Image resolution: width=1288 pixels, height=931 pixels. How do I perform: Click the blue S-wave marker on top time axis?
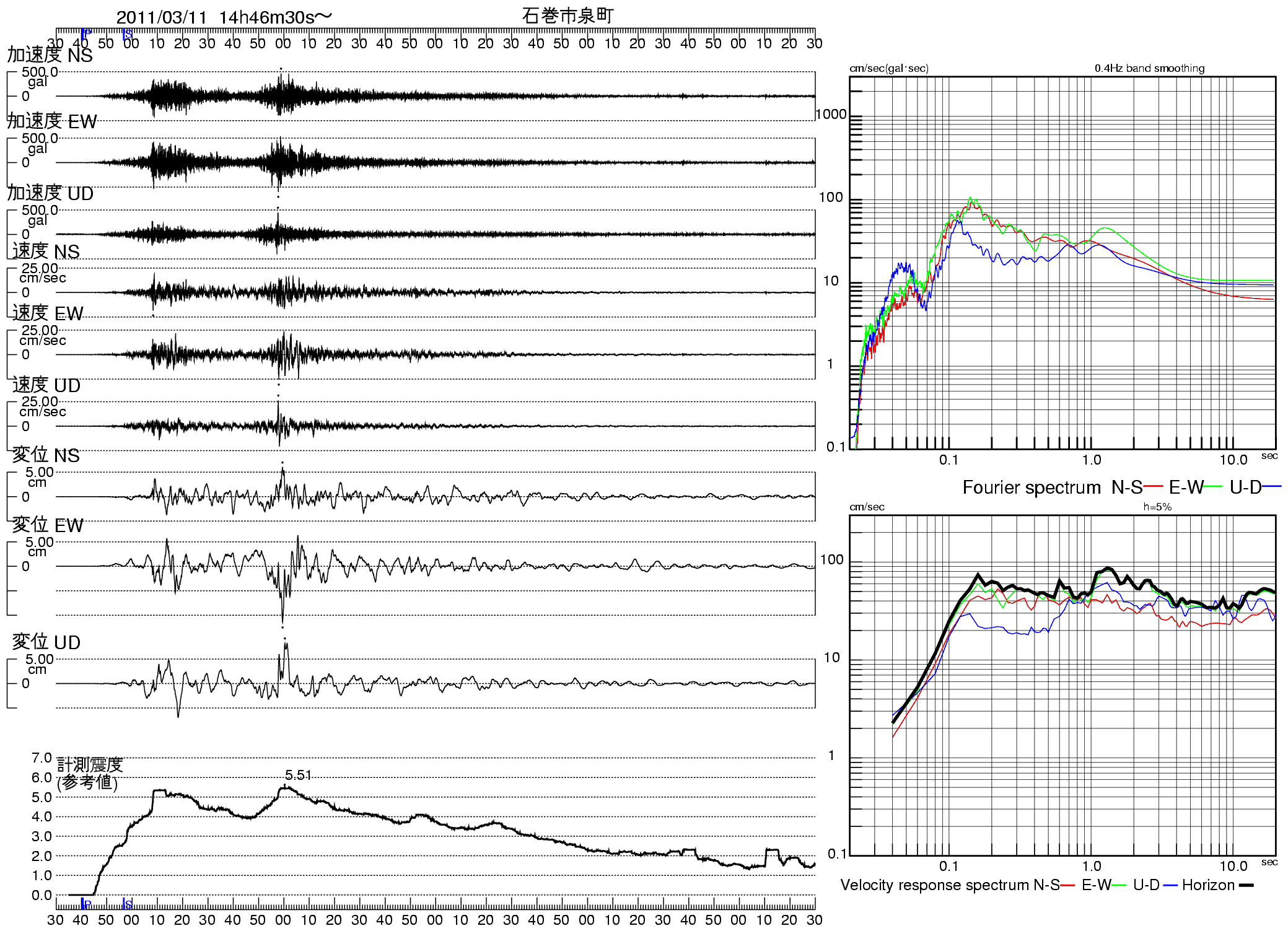[126, 33]
